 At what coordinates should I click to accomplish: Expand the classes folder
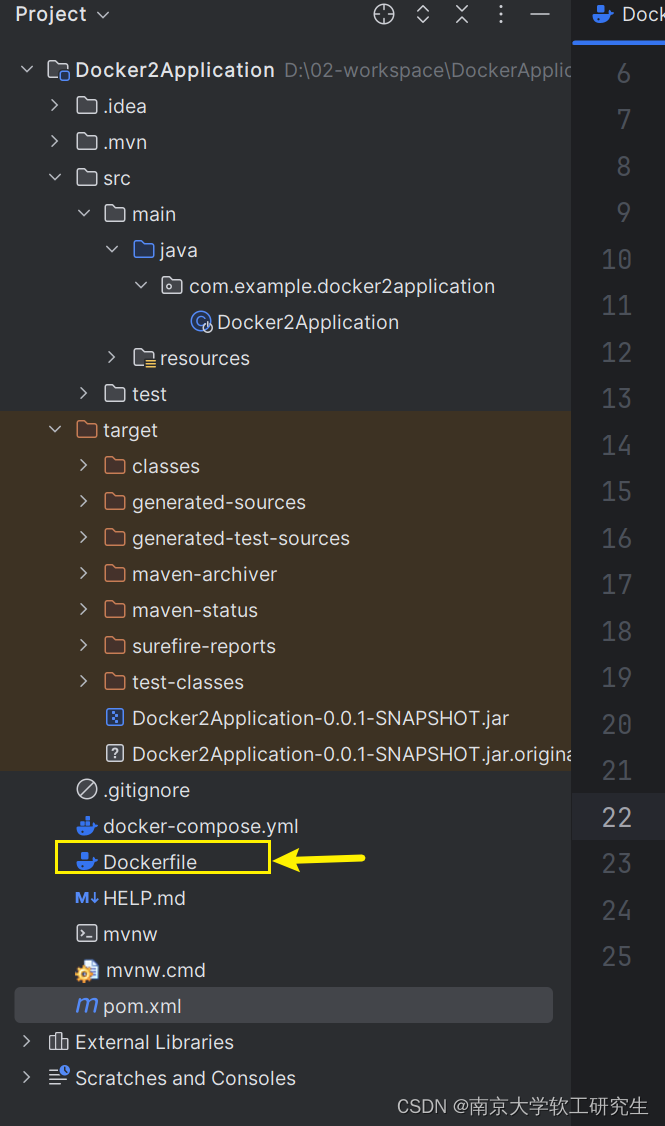(x=84, y=465)
